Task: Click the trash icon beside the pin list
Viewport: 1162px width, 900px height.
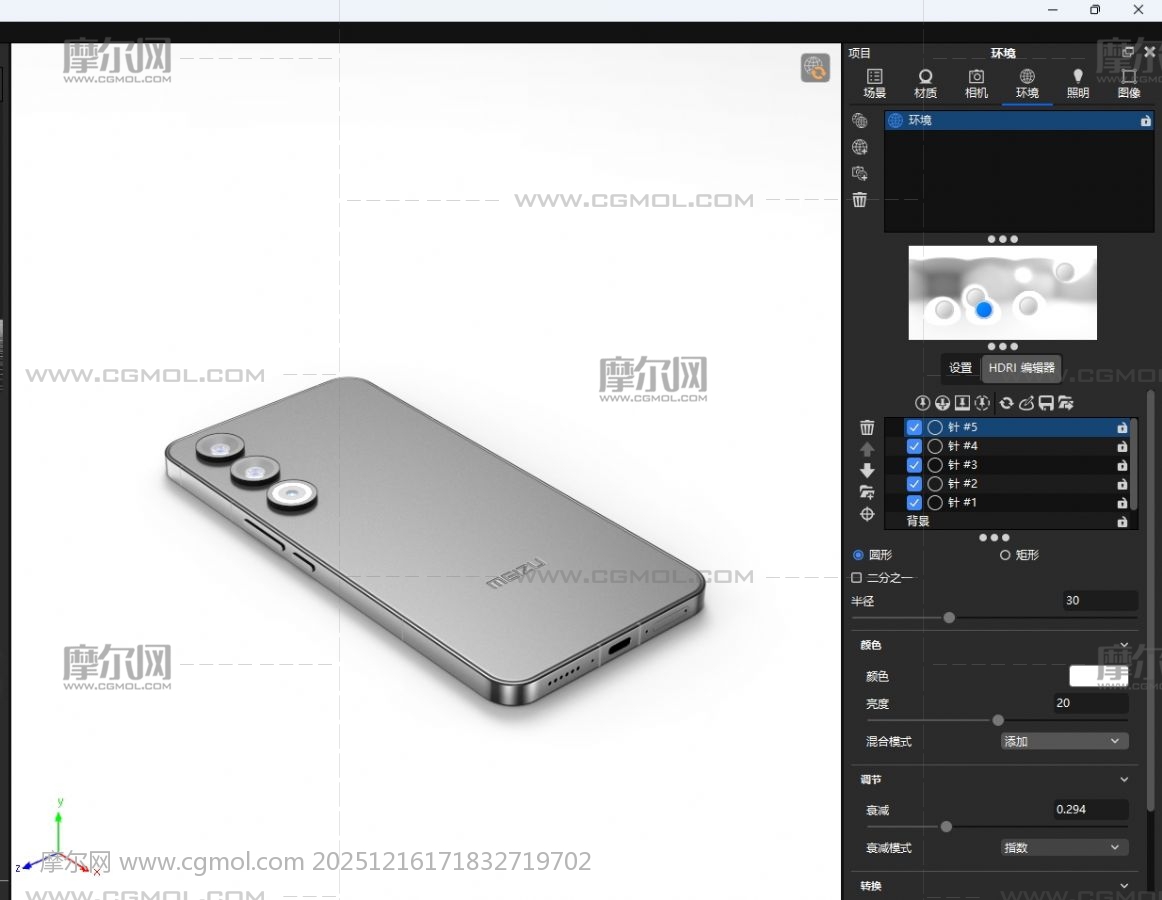Action: tap(867, 428)
